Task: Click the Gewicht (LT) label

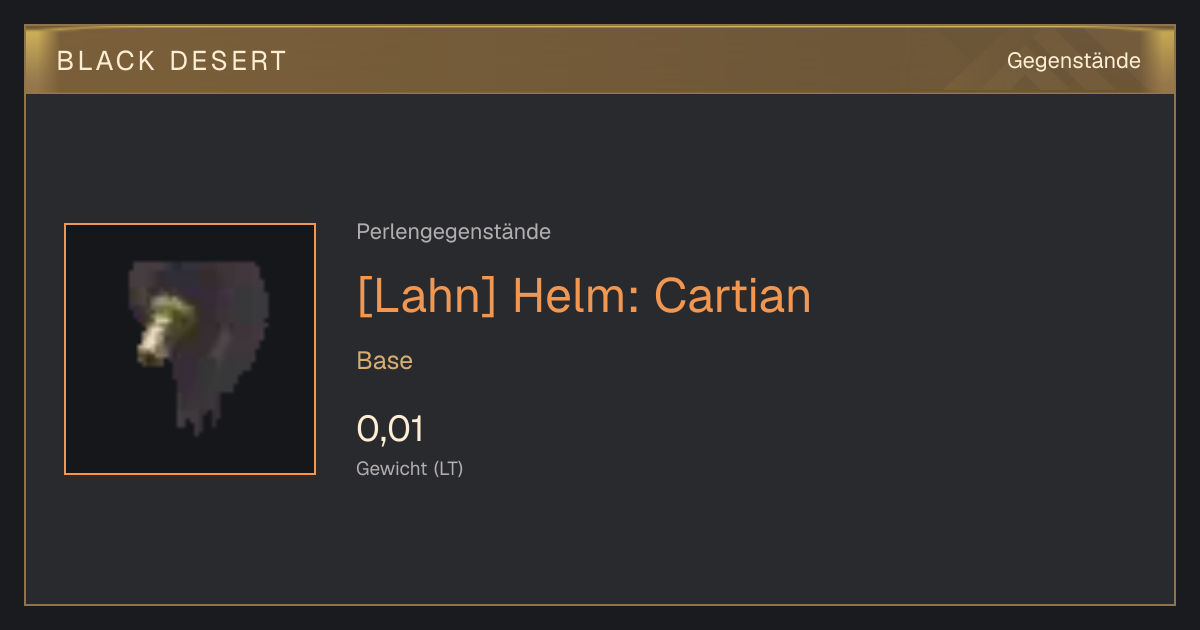Action: (x=410, y=468)
